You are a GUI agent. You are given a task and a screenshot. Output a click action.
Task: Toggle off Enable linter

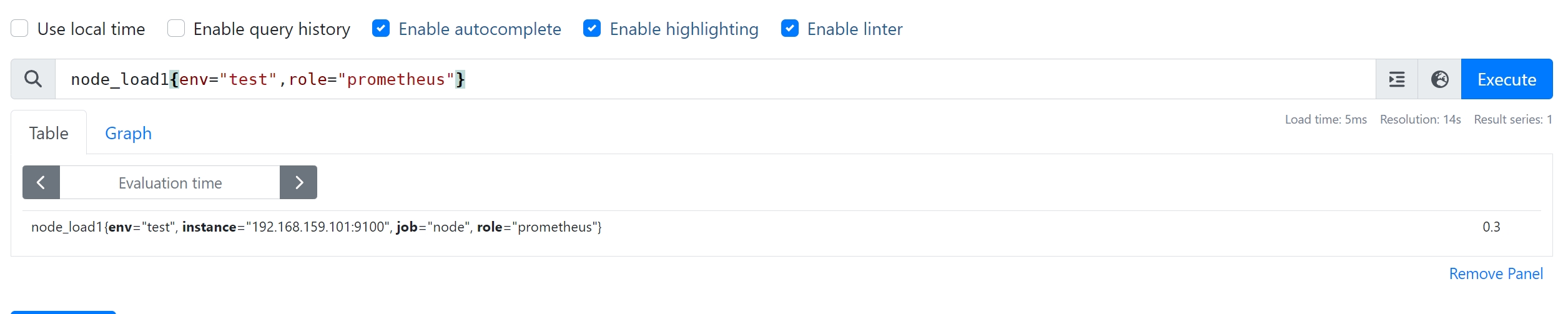pyautogui.click(x=790, y=29)
